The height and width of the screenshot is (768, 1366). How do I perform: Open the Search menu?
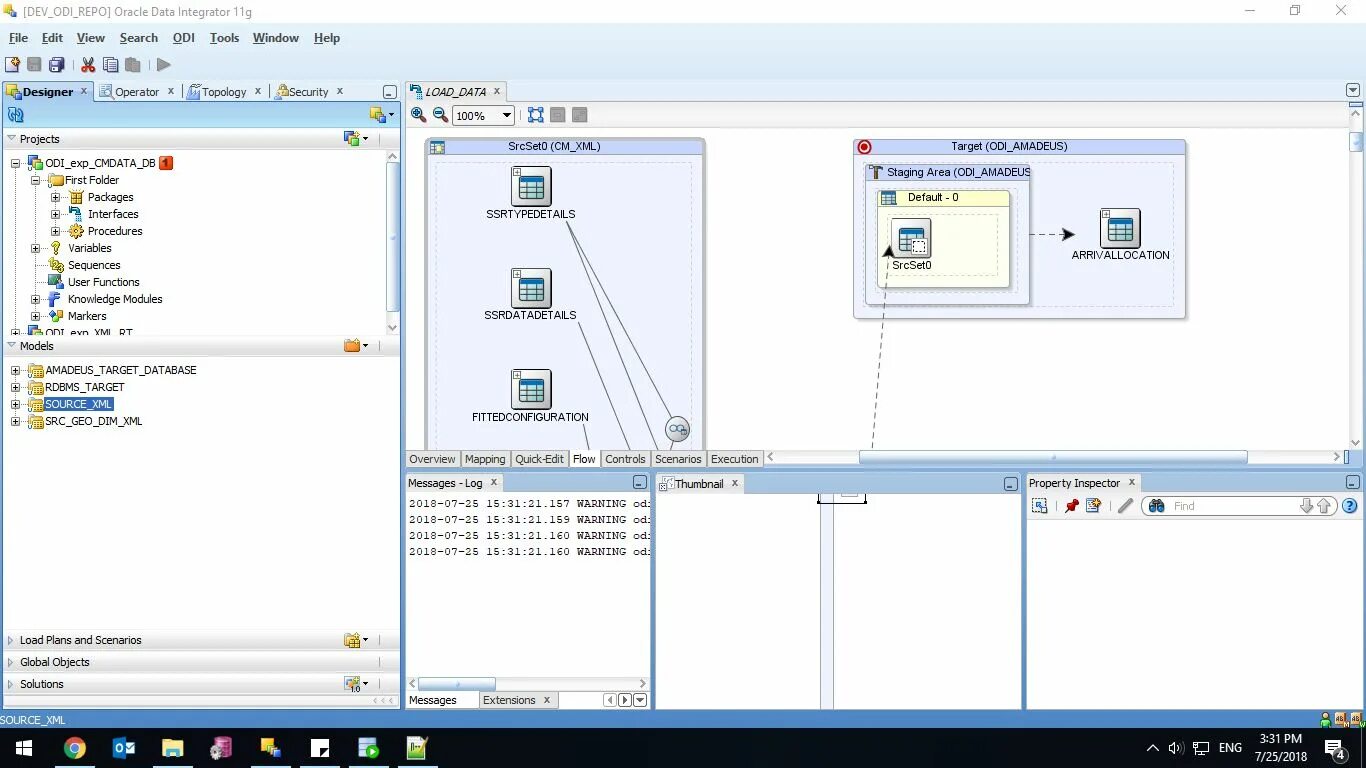click(x=139, y=38)
